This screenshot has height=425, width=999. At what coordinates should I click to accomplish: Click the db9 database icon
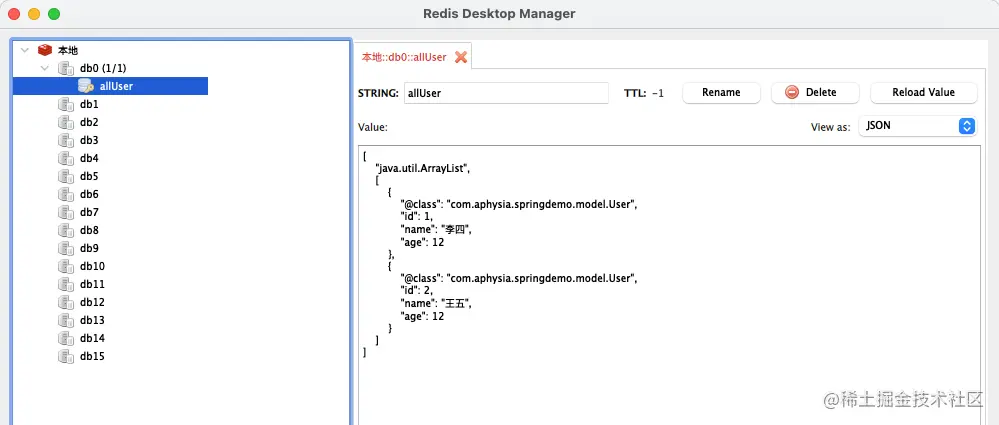click(x=66, y=248)
